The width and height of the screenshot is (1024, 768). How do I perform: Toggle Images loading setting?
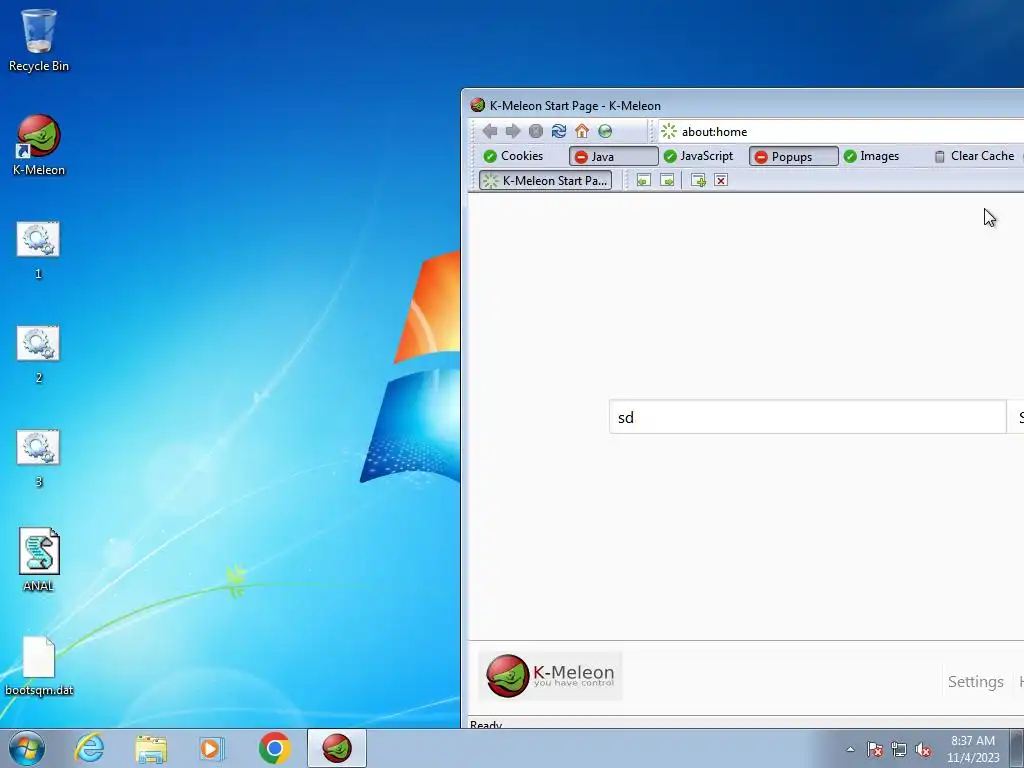[x=871, y=156]
